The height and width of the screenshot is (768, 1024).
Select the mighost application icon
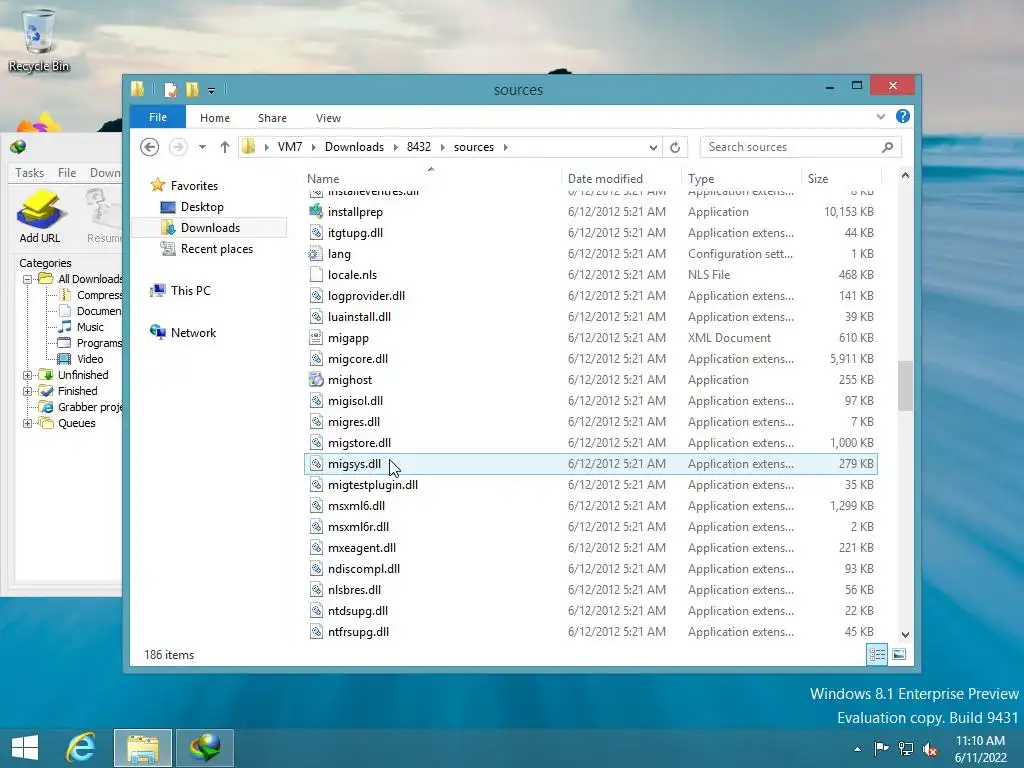click(x=316, y=379)
